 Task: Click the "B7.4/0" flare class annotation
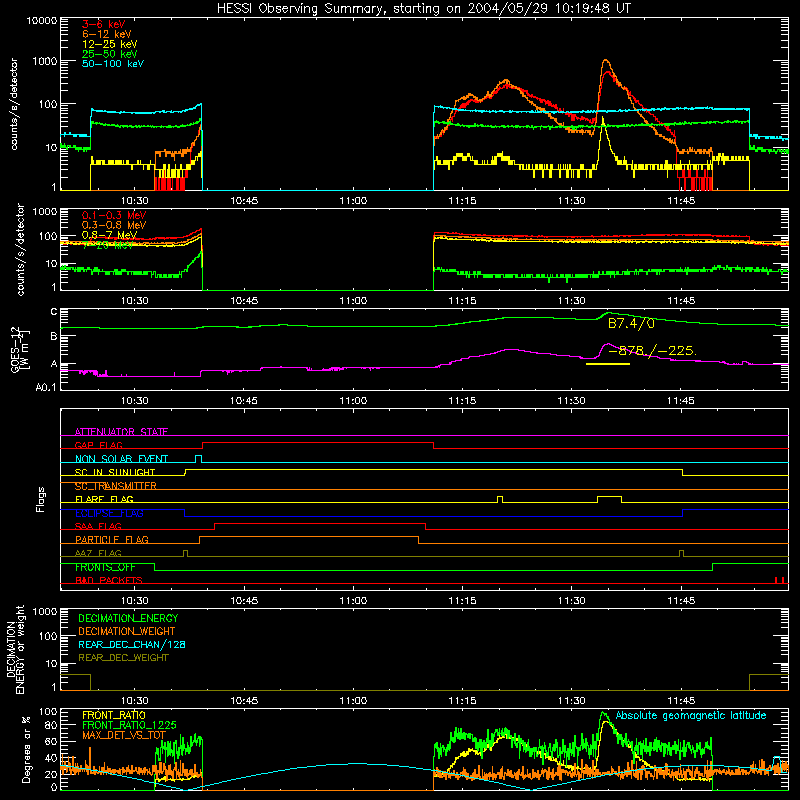[x=631, y=323]
